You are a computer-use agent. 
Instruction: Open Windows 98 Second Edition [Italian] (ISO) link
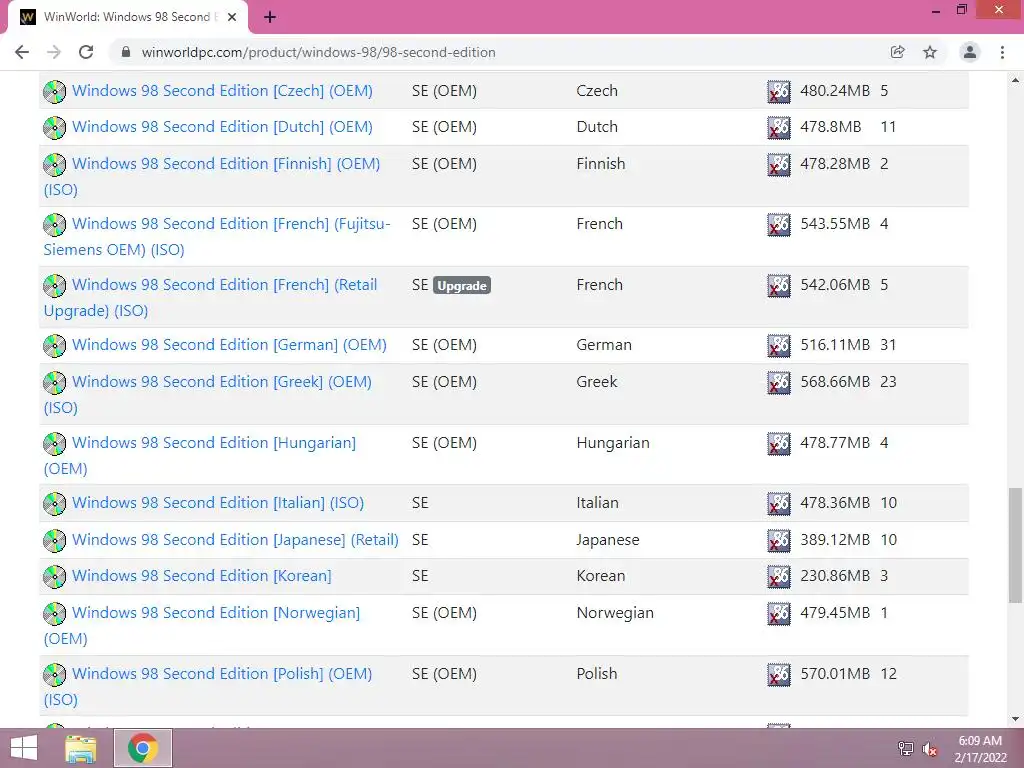coord(218,503)
